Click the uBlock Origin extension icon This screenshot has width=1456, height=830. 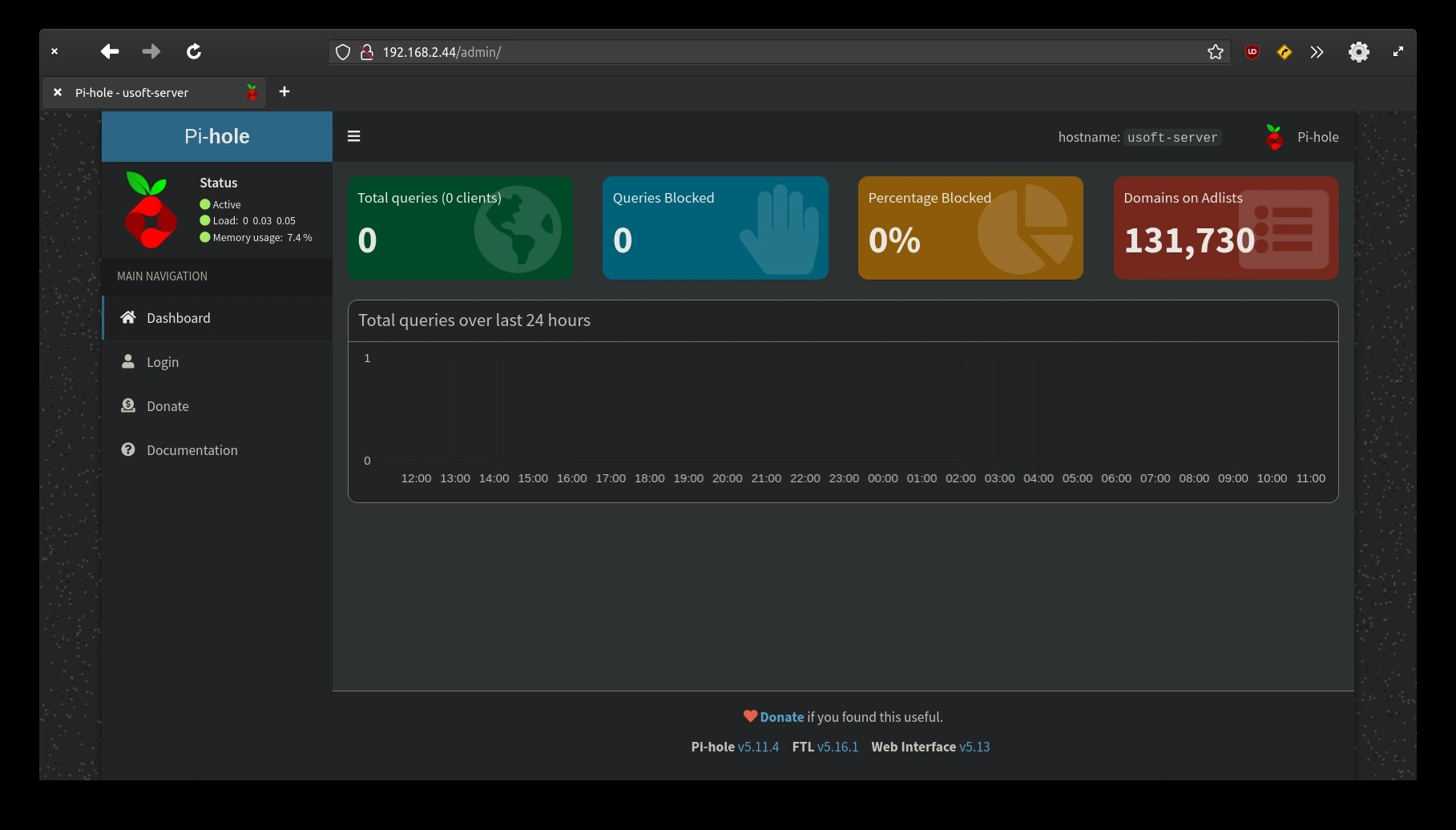coord(1252,52)
